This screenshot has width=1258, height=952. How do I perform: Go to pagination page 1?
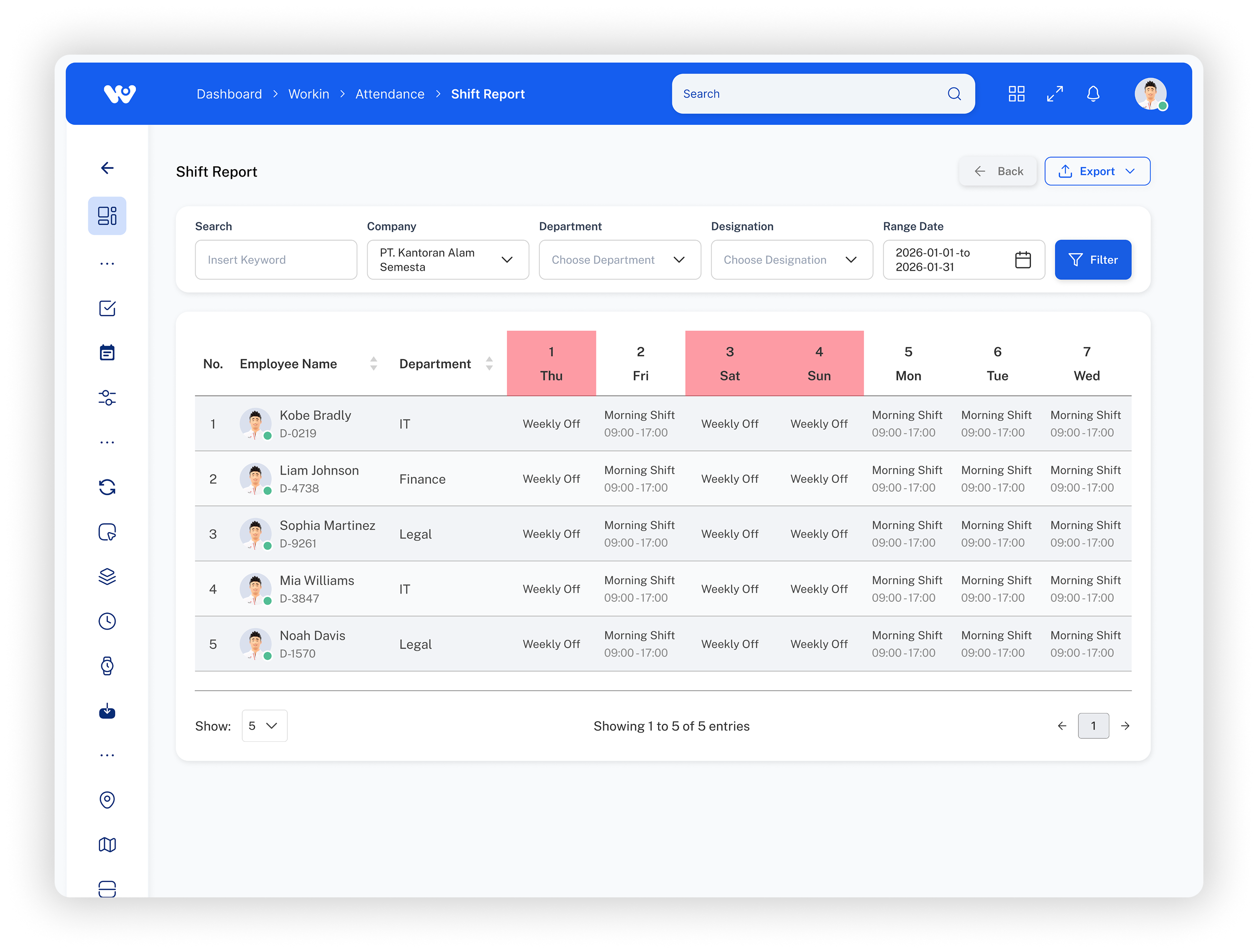[1093, 726]
